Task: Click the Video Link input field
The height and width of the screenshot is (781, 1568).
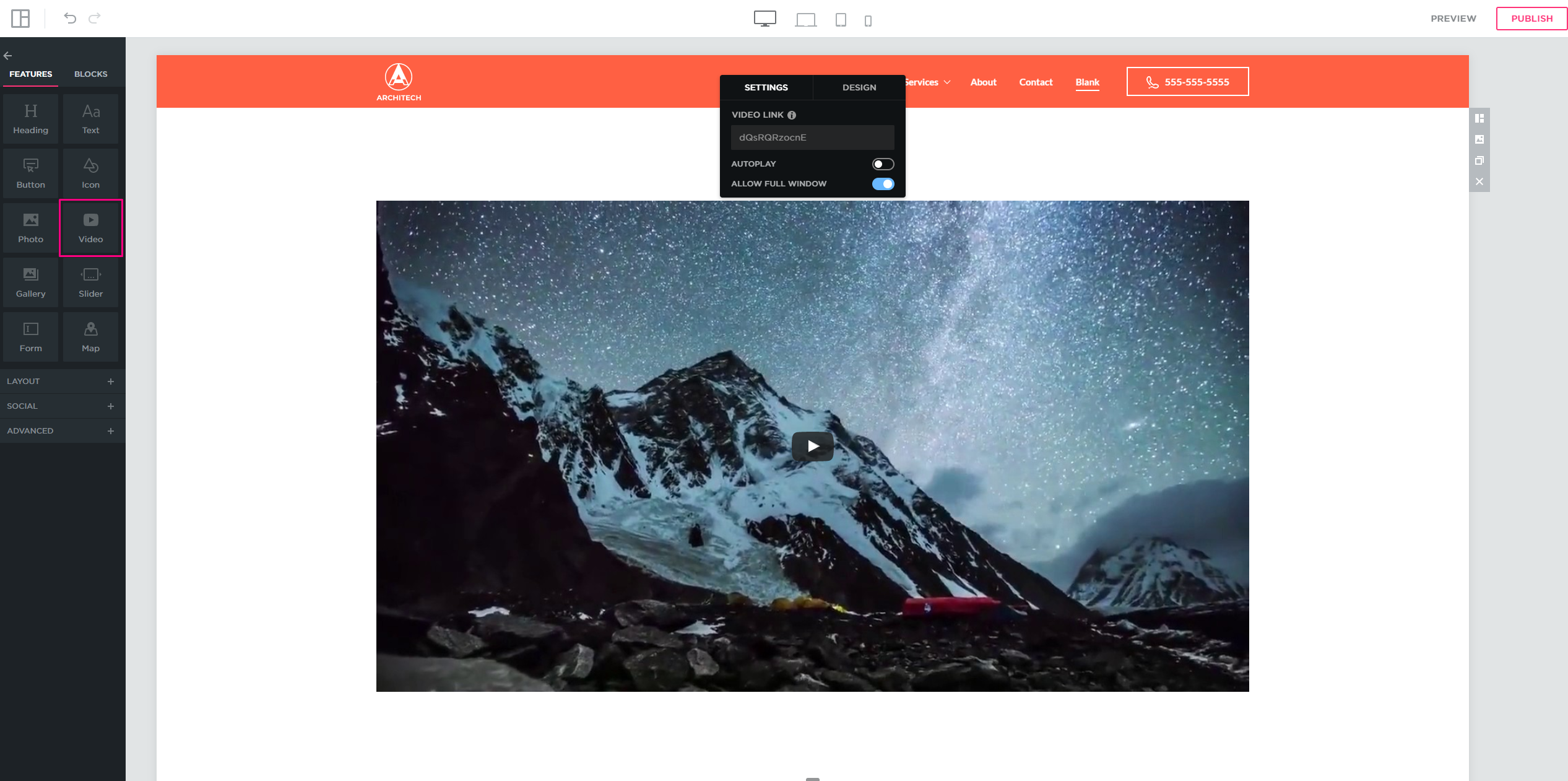Action: coord(812,137)
